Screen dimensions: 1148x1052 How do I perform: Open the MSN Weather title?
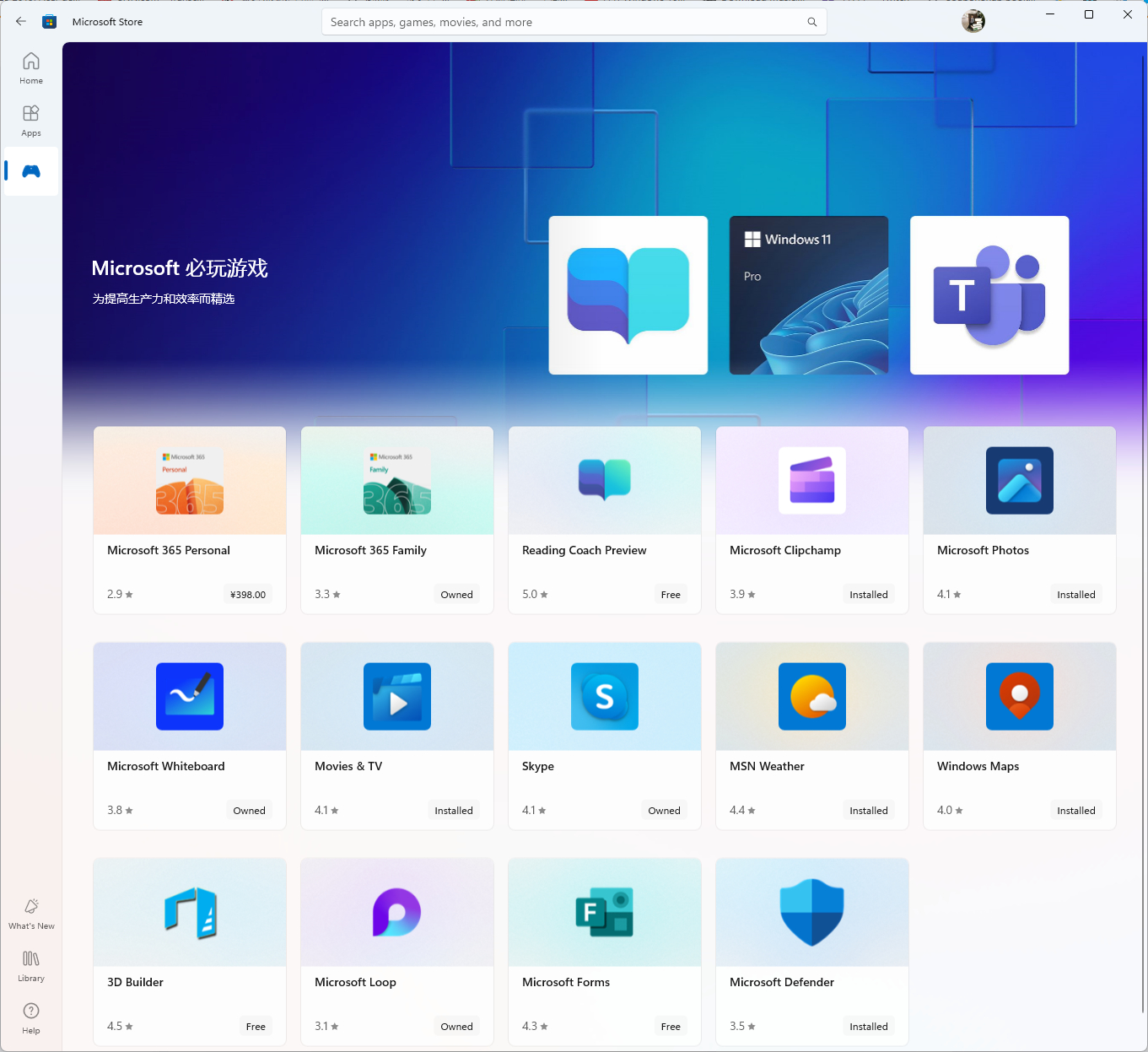click(767, 766)
